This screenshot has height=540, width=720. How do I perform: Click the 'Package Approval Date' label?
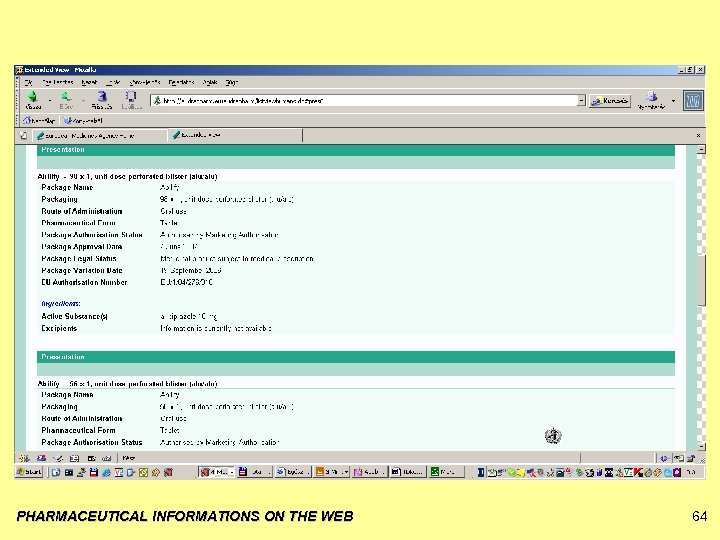coord(82,247)
